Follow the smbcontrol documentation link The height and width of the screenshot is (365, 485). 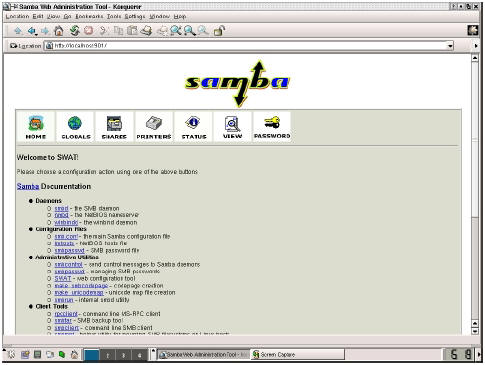click(68, 264)
